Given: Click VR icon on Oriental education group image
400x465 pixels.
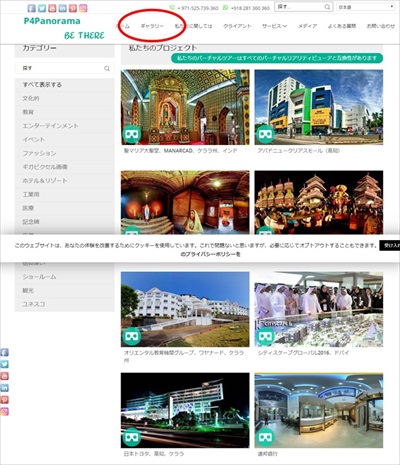Looking at the screenshot, I should click(x=131, y=336).
